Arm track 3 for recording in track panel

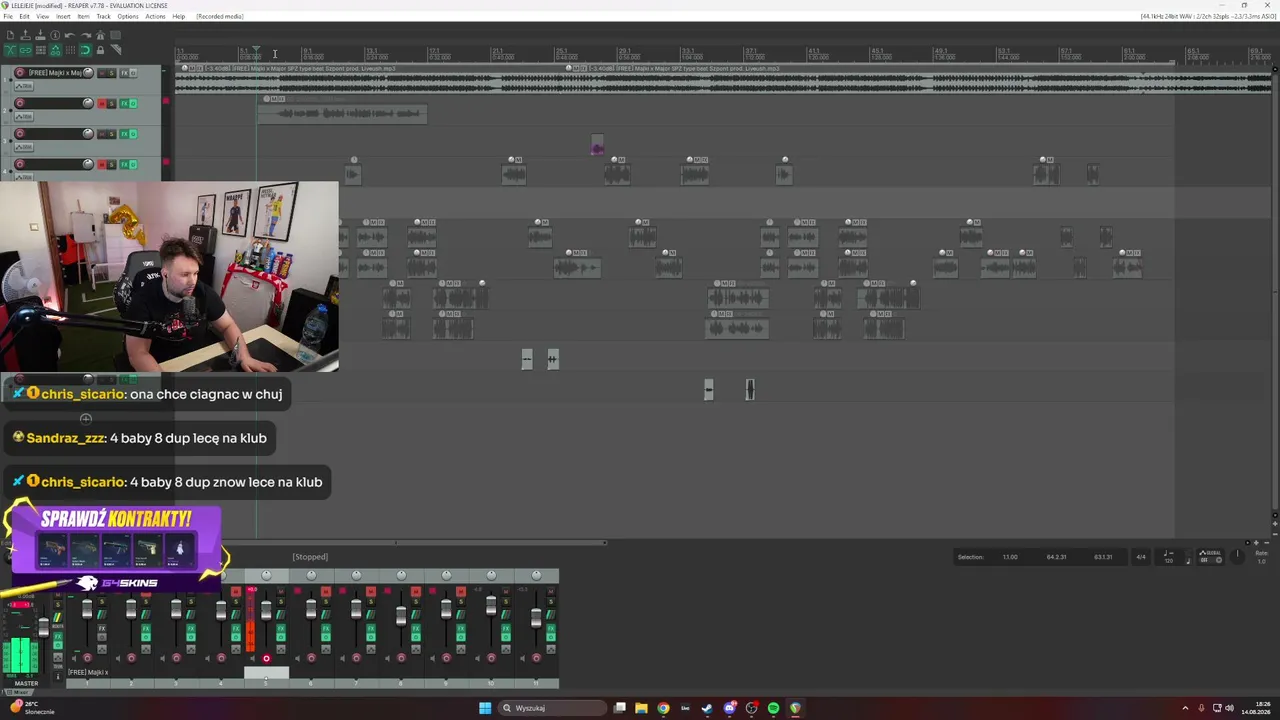(19, 134)
